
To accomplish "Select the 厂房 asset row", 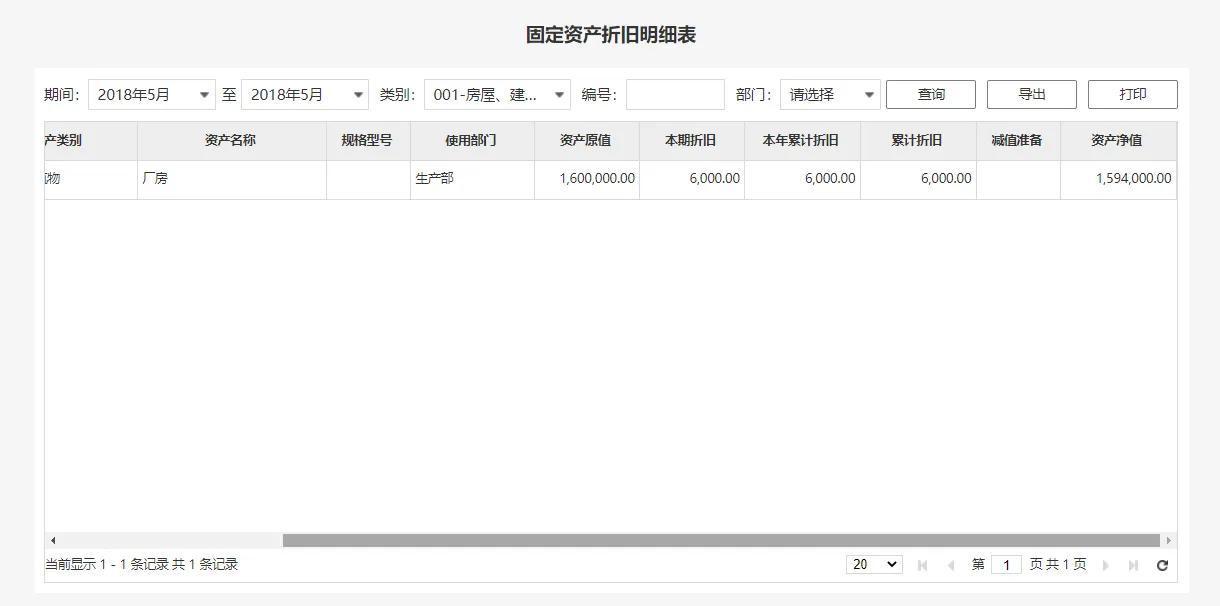I will click(232, 179).
